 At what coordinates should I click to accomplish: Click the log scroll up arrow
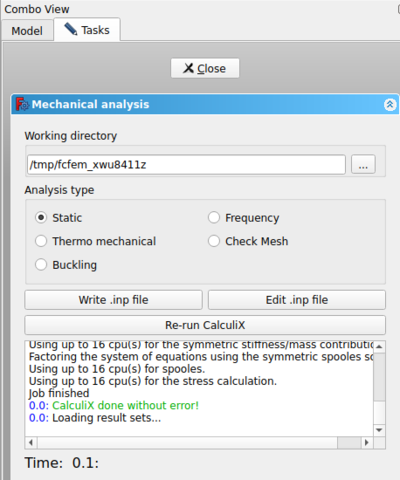pos(379,347)
